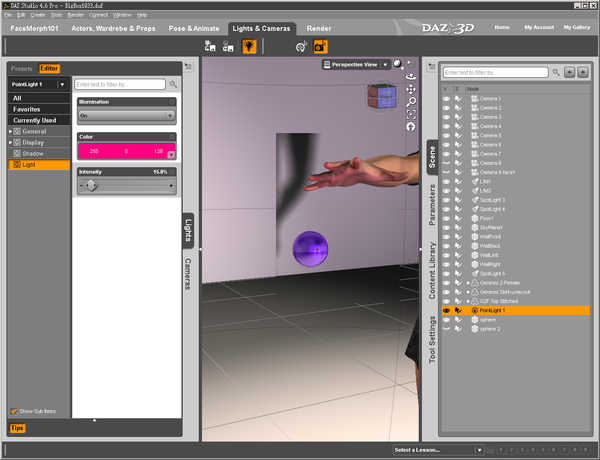This screenshot has width=600, height=460.
Task: Open the draw style sphere icon
Action: point(398,64)
